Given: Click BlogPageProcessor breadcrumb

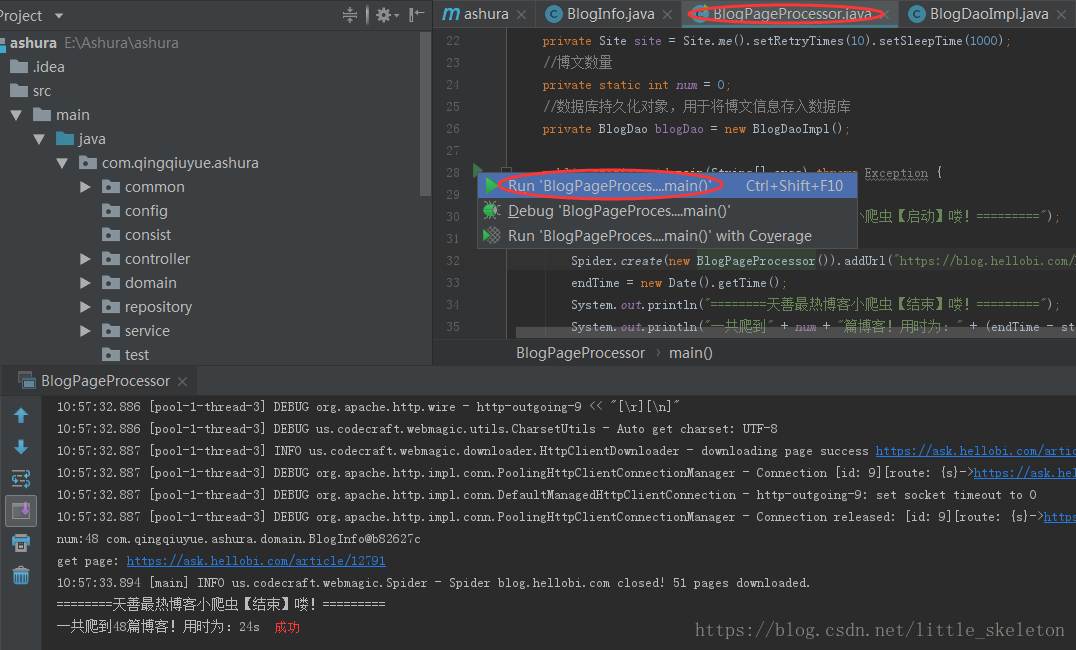Looking at the screenshot, I should [x=581, y=353].
